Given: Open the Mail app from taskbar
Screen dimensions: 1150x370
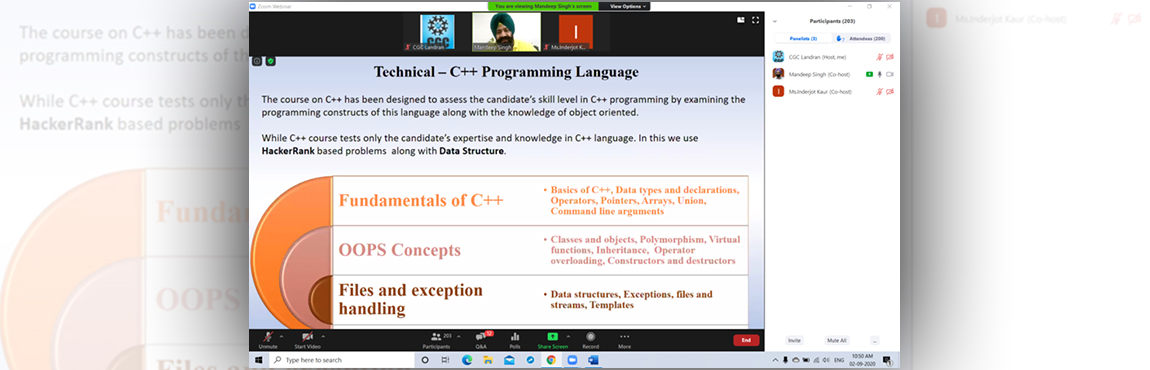Looking at the screenshot, I should pyautogui.click(x=508, y=360).
